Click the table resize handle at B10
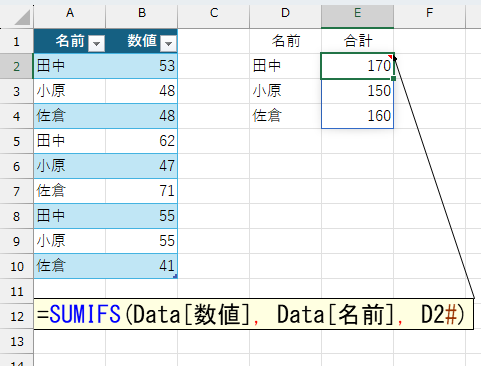 pos(176,276)
